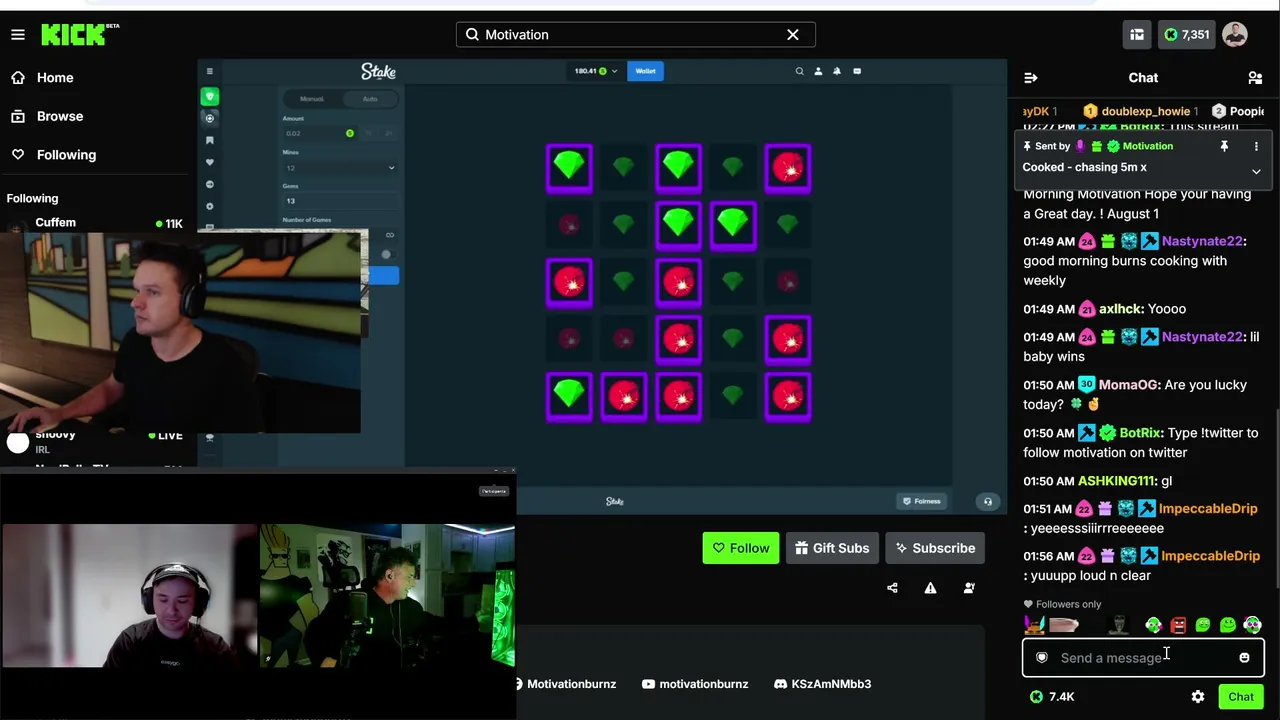Click the Send a message field
The image size is (1280, 720).
1142,658
